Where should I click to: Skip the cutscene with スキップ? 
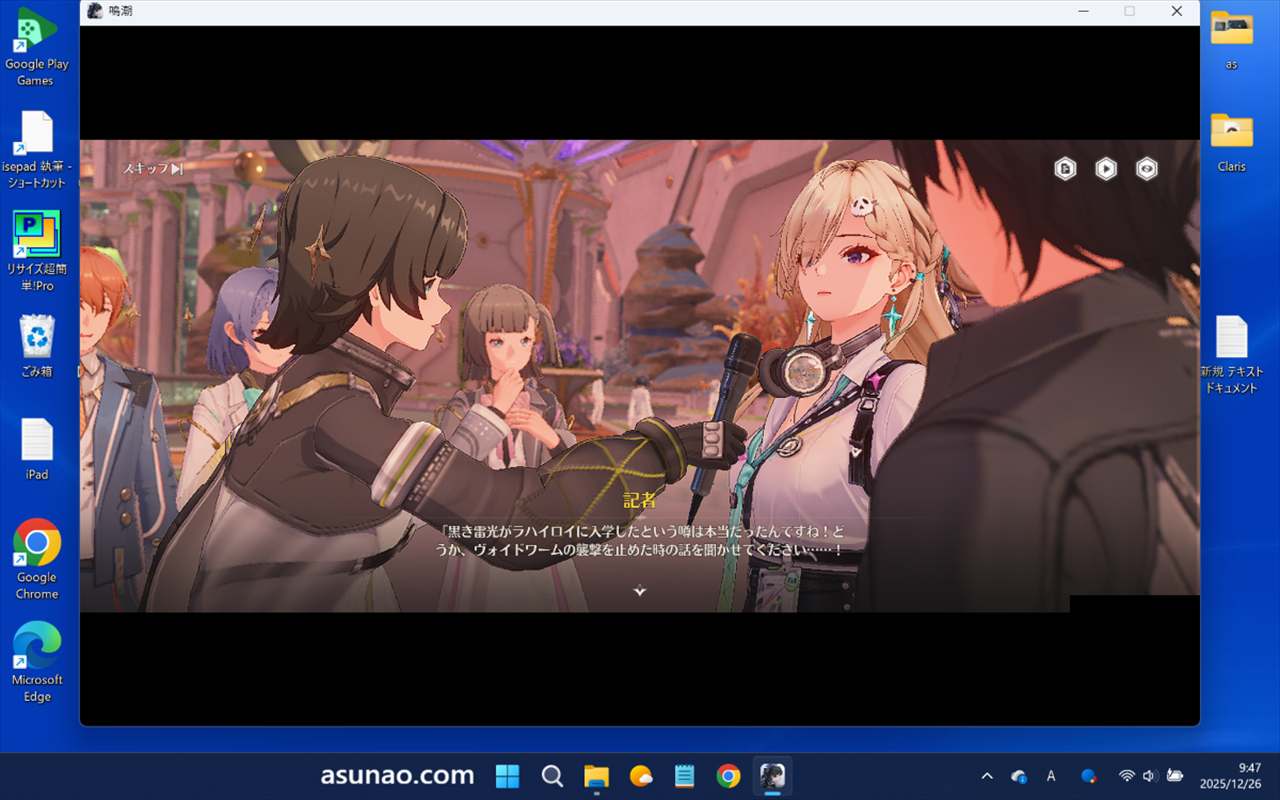click(x=153, y=169)
